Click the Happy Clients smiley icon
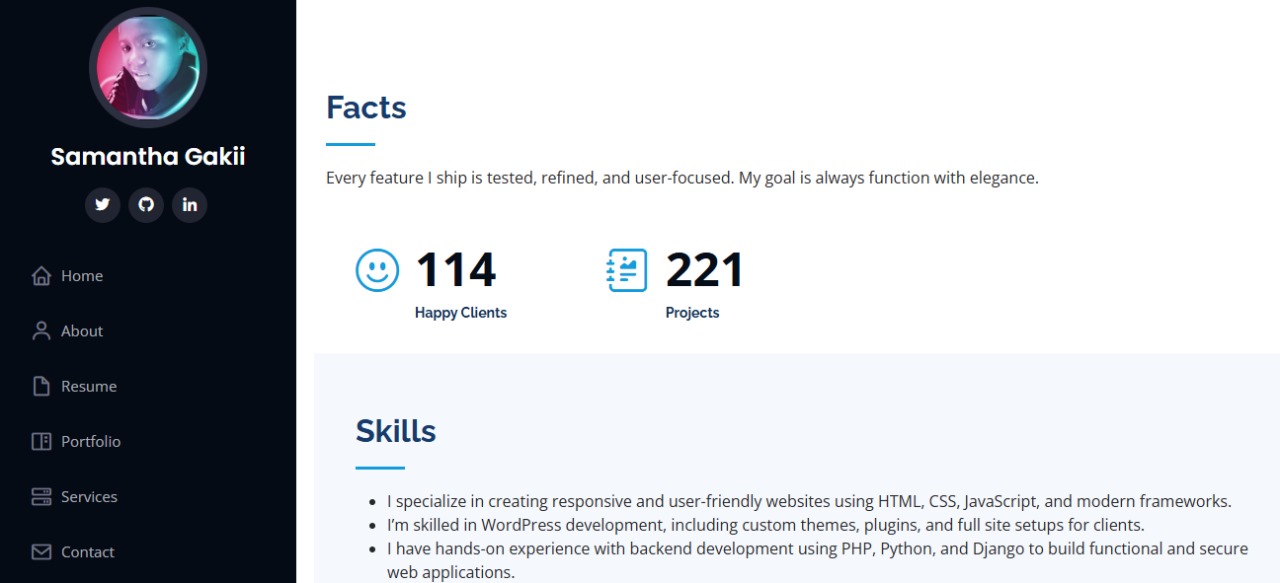Viewport: 1280px width, 583px height. point(377,270)
